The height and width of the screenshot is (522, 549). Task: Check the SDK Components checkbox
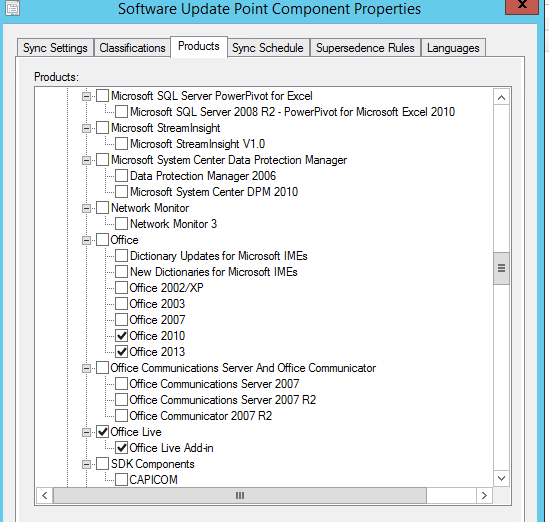tap(102, 464)
